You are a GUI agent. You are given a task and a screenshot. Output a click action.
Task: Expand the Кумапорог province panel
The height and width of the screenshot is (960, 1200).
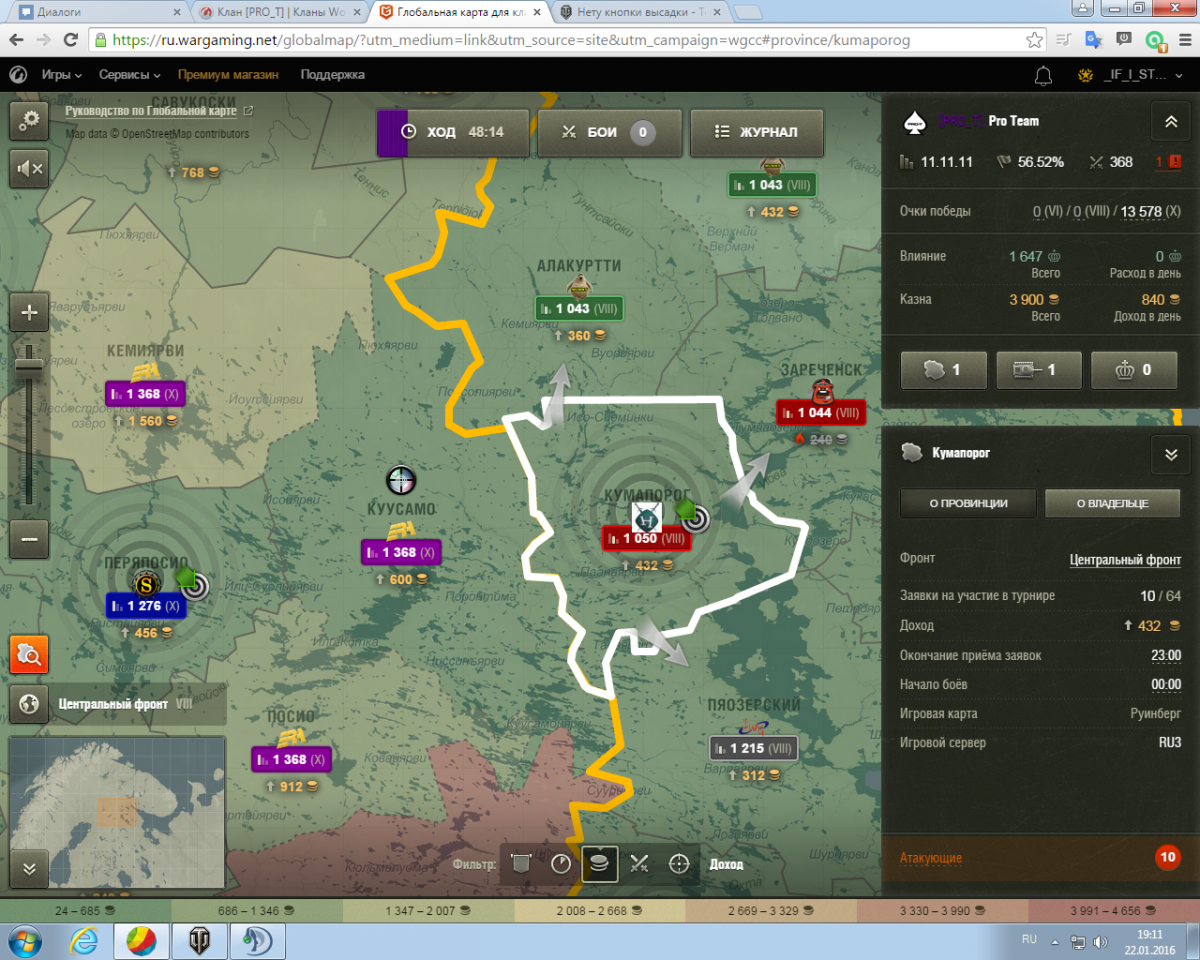1170,453
